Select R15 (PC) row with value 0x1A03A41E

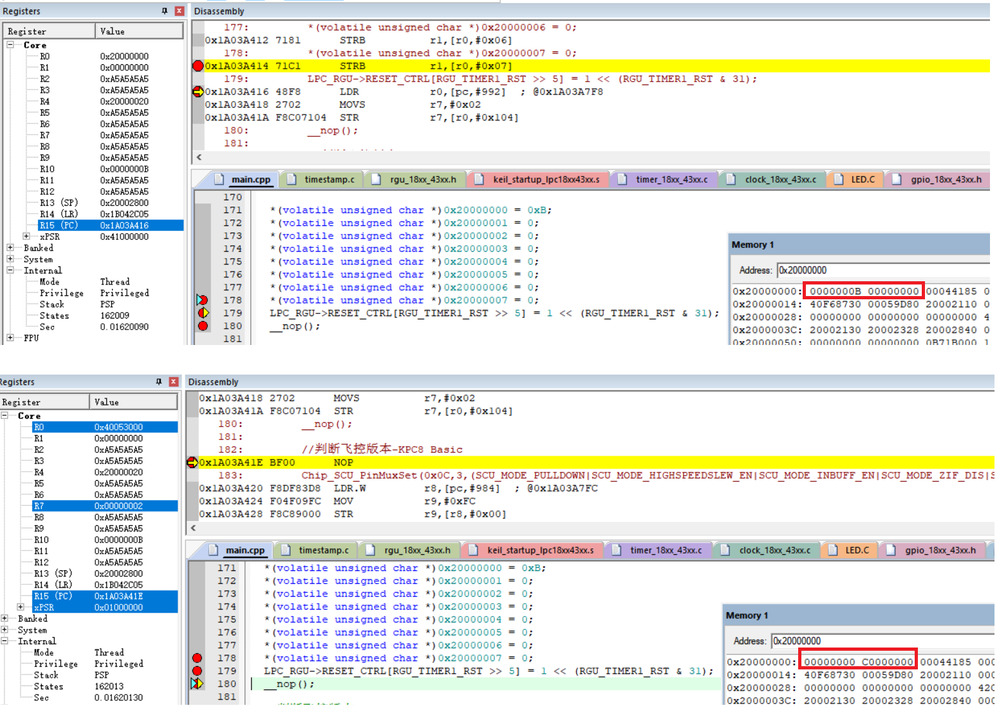[104, 596]
